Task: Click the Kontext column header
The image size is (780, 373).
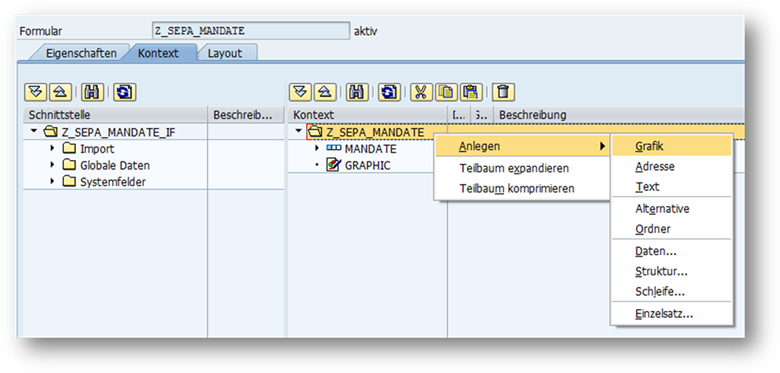Action: (x=368, y=115)
